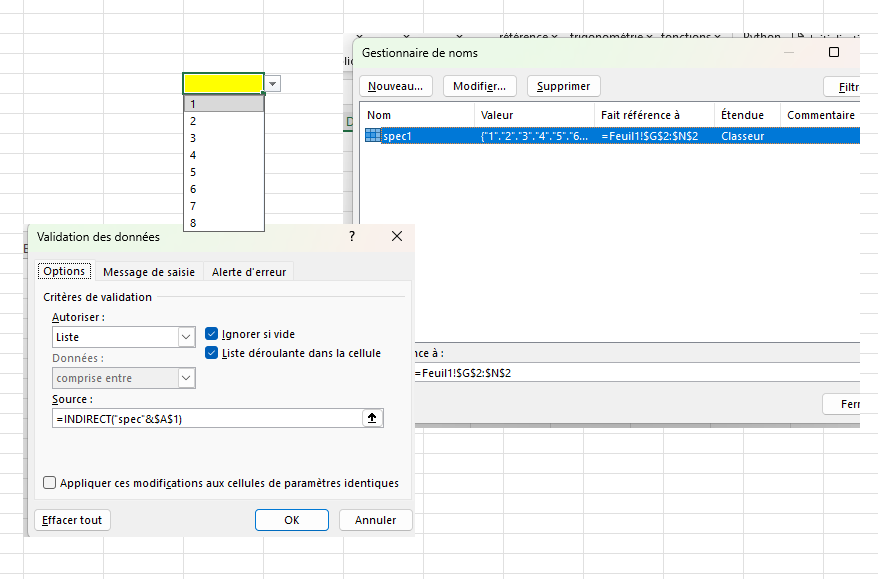The width and height of the screenshot is (878, 579).
Task: Close the Validation des données dialog
Action: pyautogui.click(x=397, y=237)
